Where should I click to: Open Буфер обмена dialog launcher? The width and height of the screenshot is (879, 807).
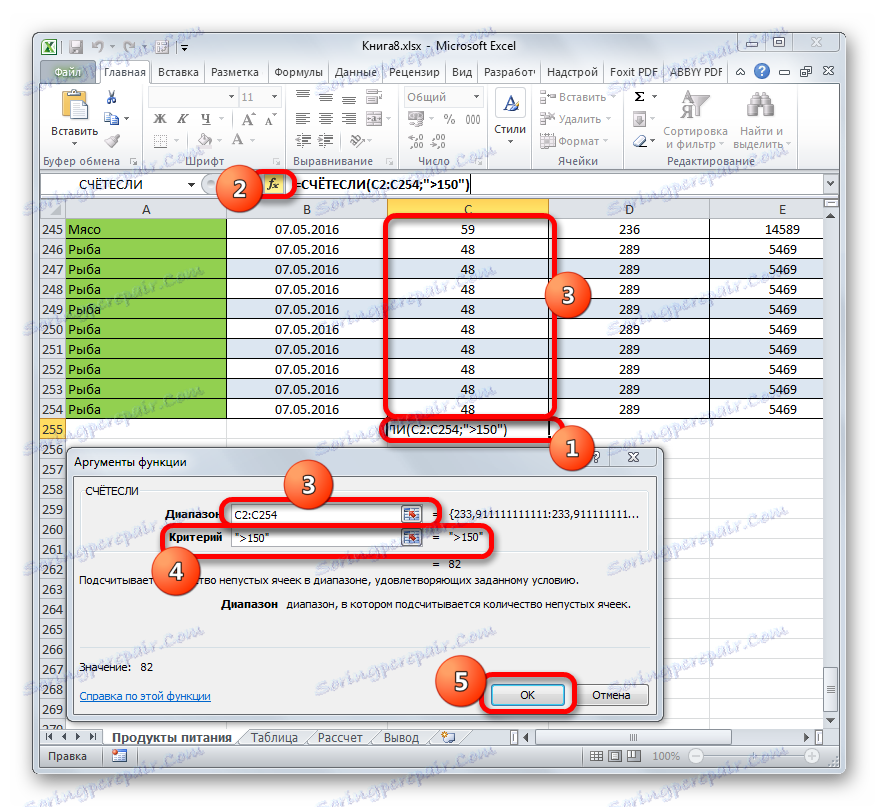[x=133, y=161]
